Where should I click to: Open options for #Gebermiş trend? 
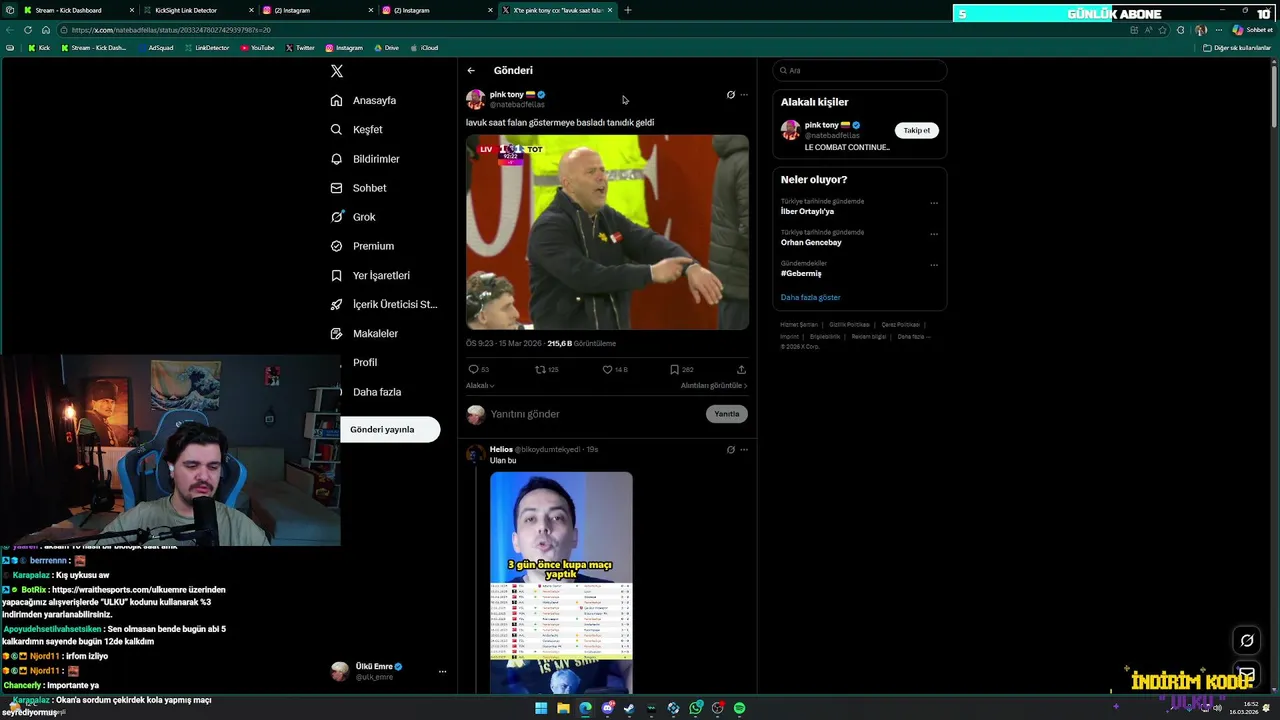click(x=934, y=265)
